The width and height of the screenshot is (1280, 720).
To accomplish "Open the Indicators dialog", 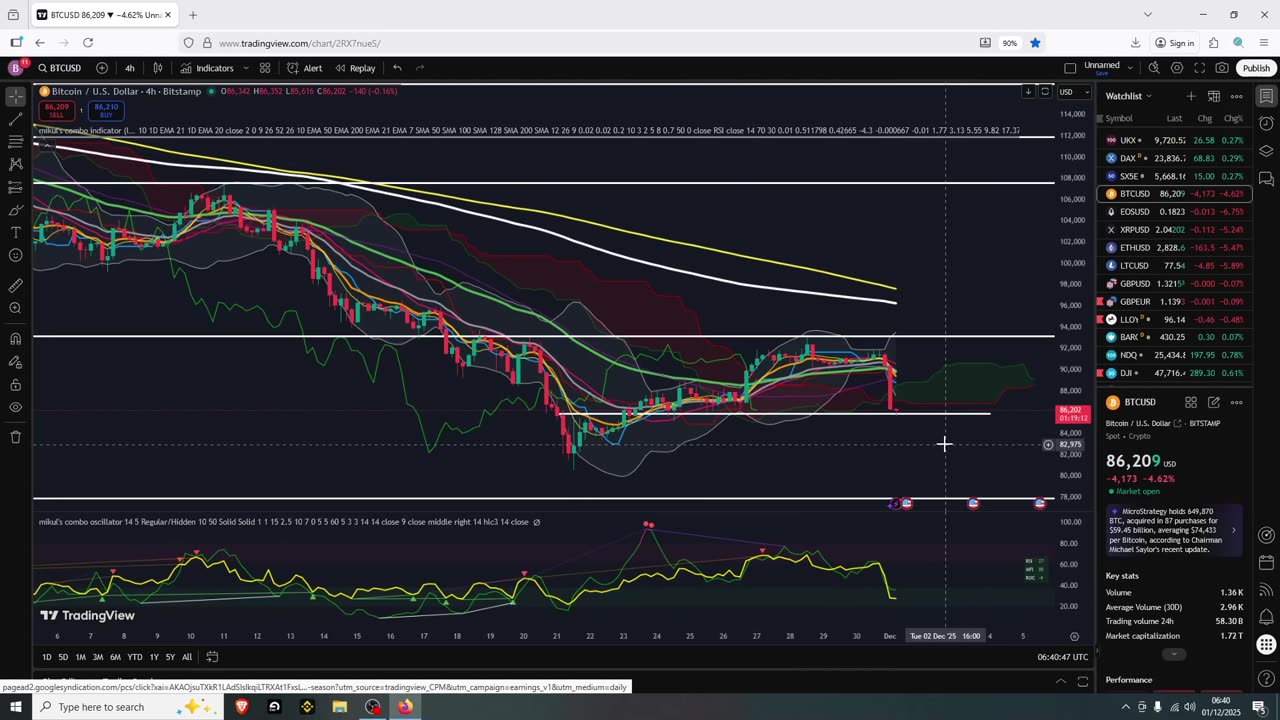I will (x=207, y=68).
